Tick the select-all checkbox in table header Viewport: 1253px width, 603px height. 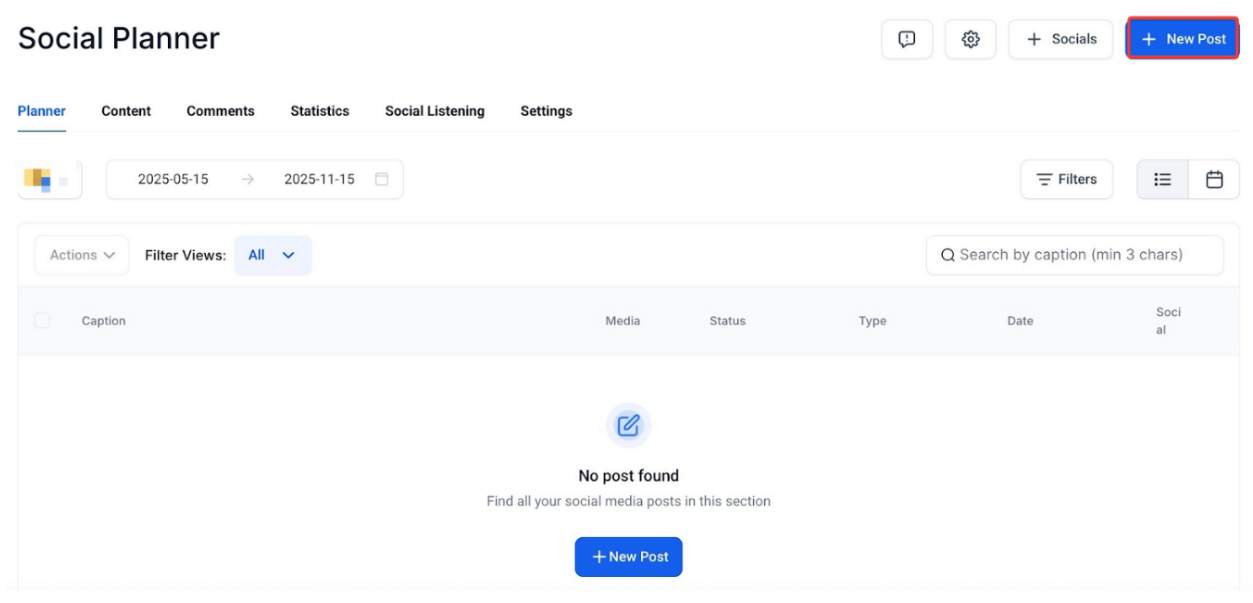click(42, 321)
